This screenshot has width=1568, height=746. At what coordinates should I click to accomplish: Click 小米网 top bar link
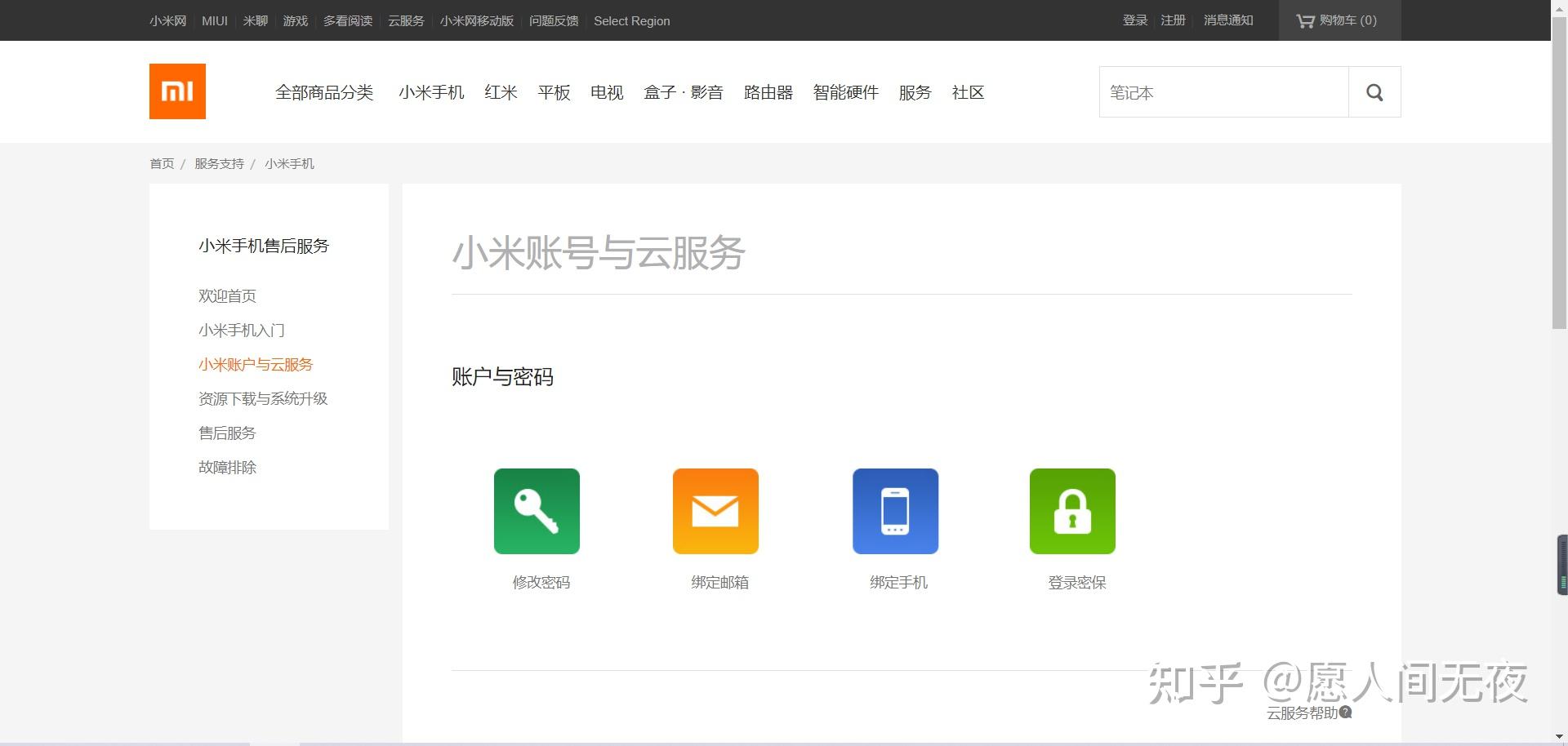168,20
